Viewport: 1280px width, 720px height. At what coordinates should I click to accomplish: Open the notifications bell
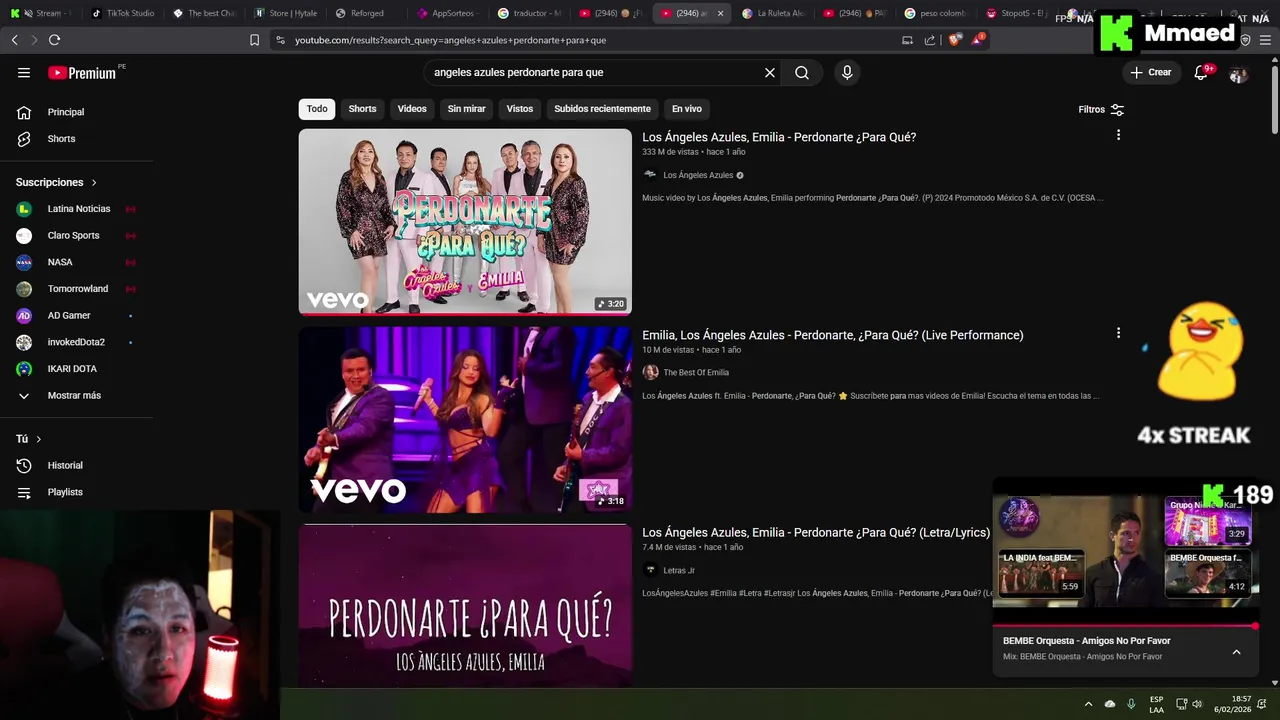(1201, 72)
